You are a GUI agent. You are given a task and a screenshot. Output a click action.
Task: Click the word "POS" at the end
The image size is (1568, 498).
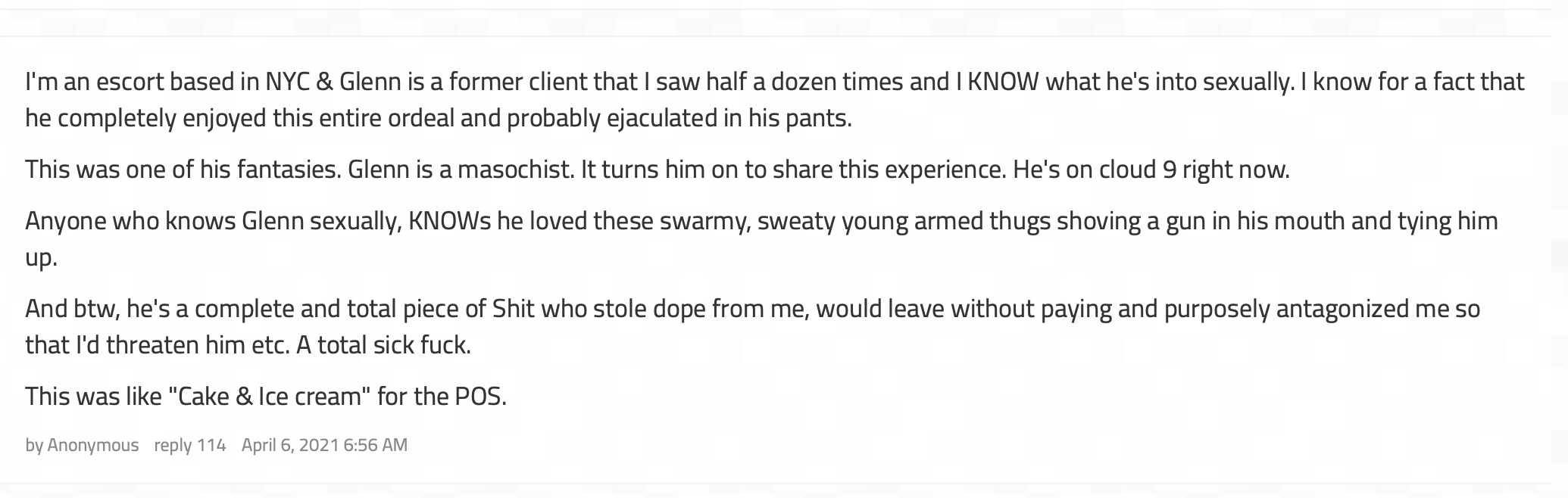[x=479, y=397]
